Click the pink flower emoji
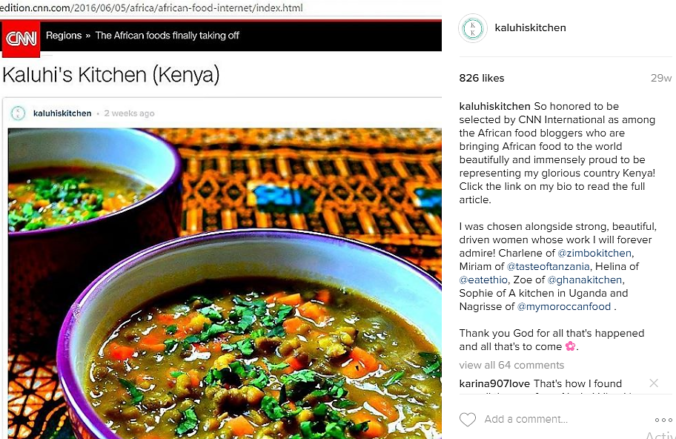The image size is (676, 439). point(570,346)
